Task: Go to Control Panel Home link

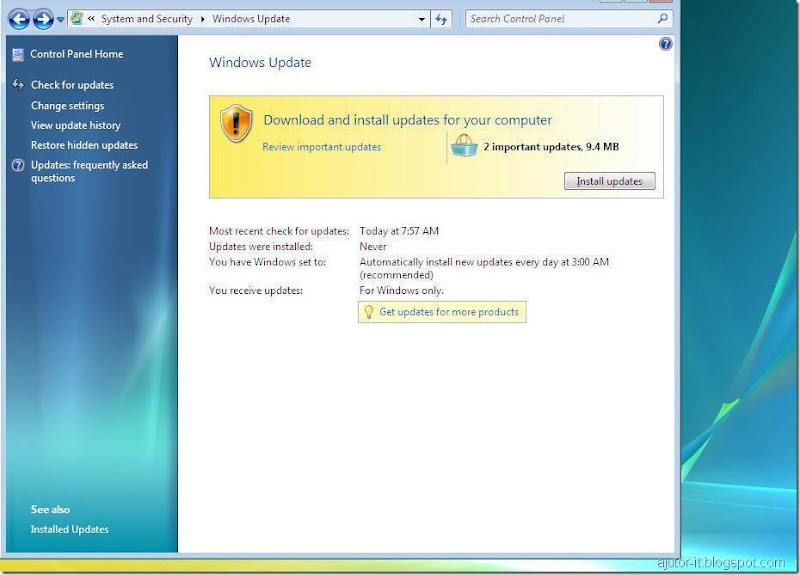Action: [x=77, y=54]
